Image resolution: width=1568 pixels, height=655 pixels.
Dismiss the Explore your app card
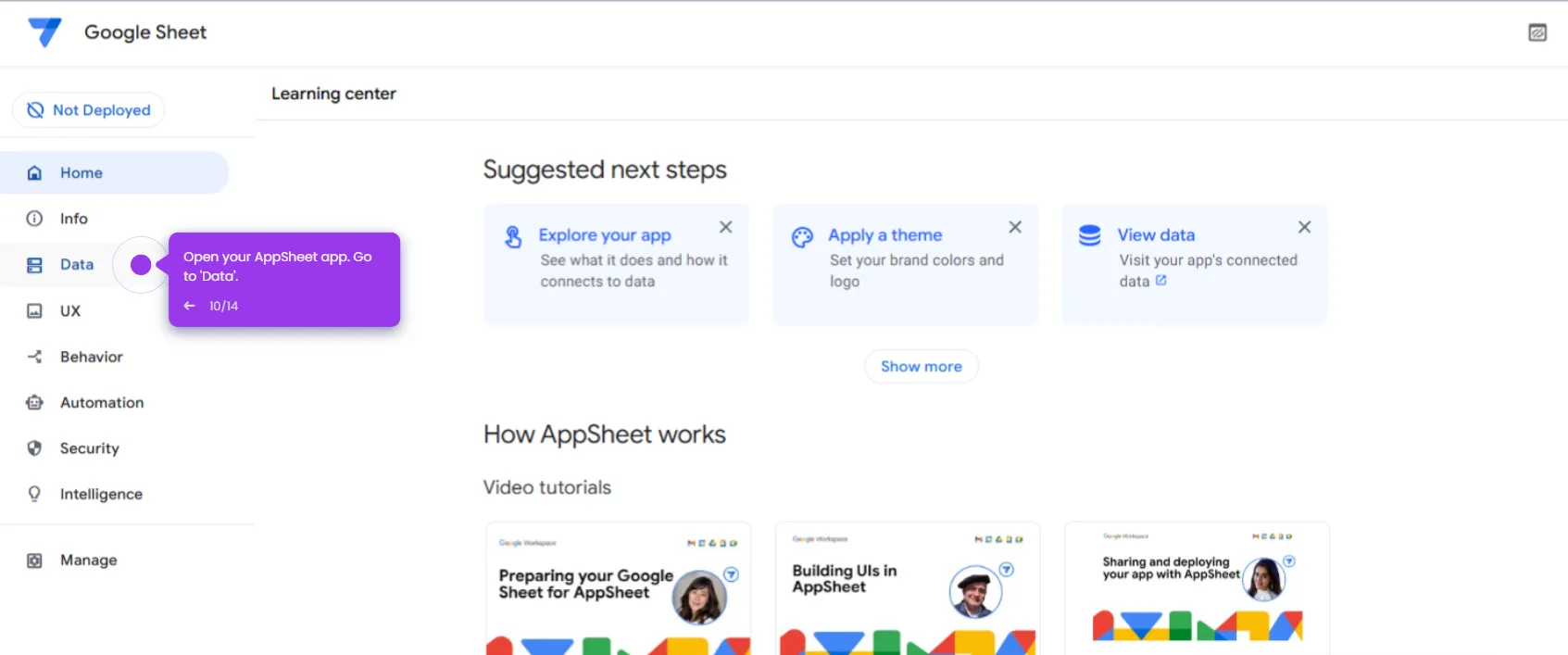[726, 227]
